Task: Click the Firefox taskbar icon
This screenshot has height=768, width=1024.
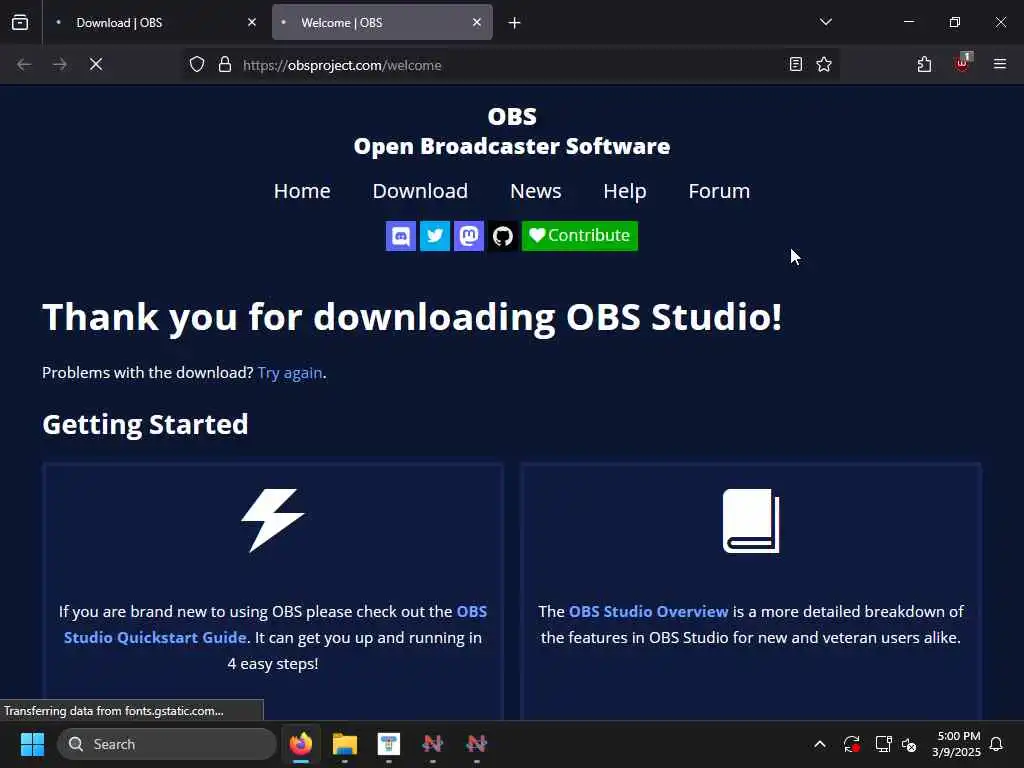Action: pos(301,744)
